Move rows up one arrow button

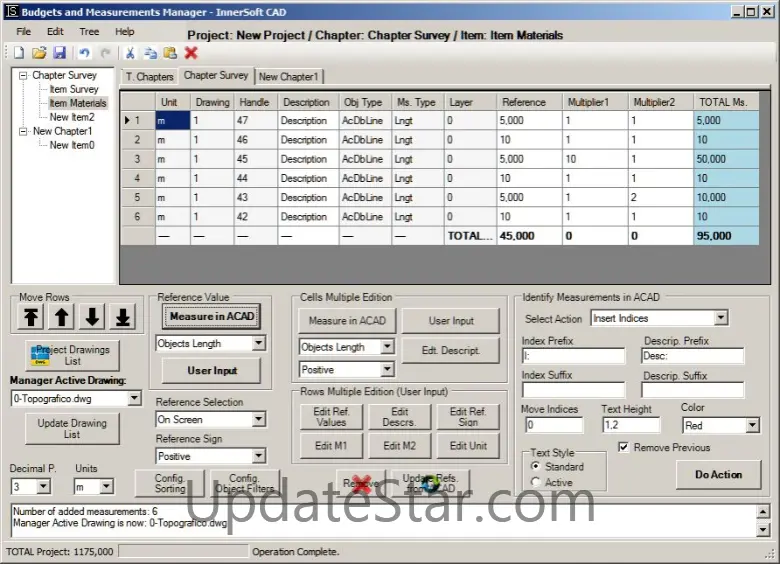point(61,317)
